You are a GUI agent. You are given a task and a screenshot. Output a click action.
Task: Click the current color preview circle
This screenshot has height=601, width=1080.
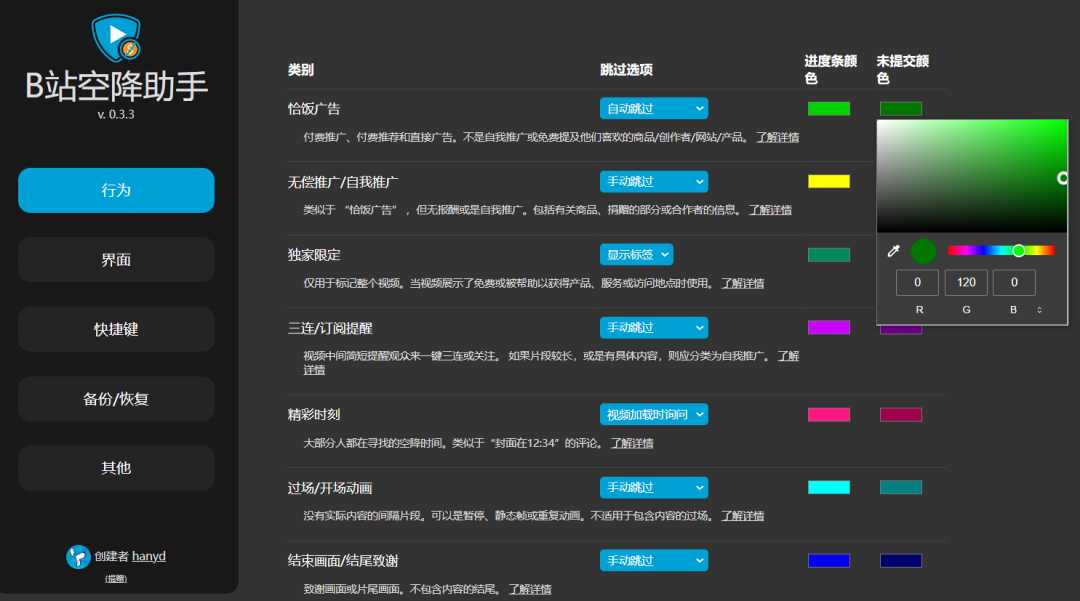point(923,251)
